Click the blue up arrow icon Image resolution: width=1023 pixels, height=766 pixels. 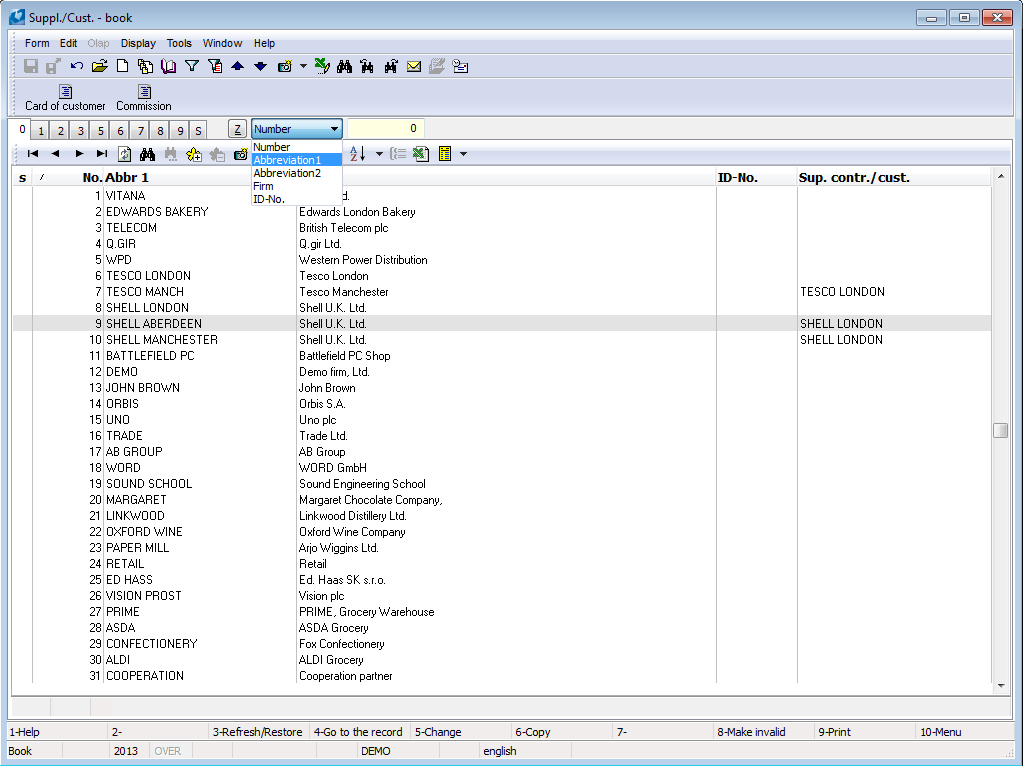point(237,66)
